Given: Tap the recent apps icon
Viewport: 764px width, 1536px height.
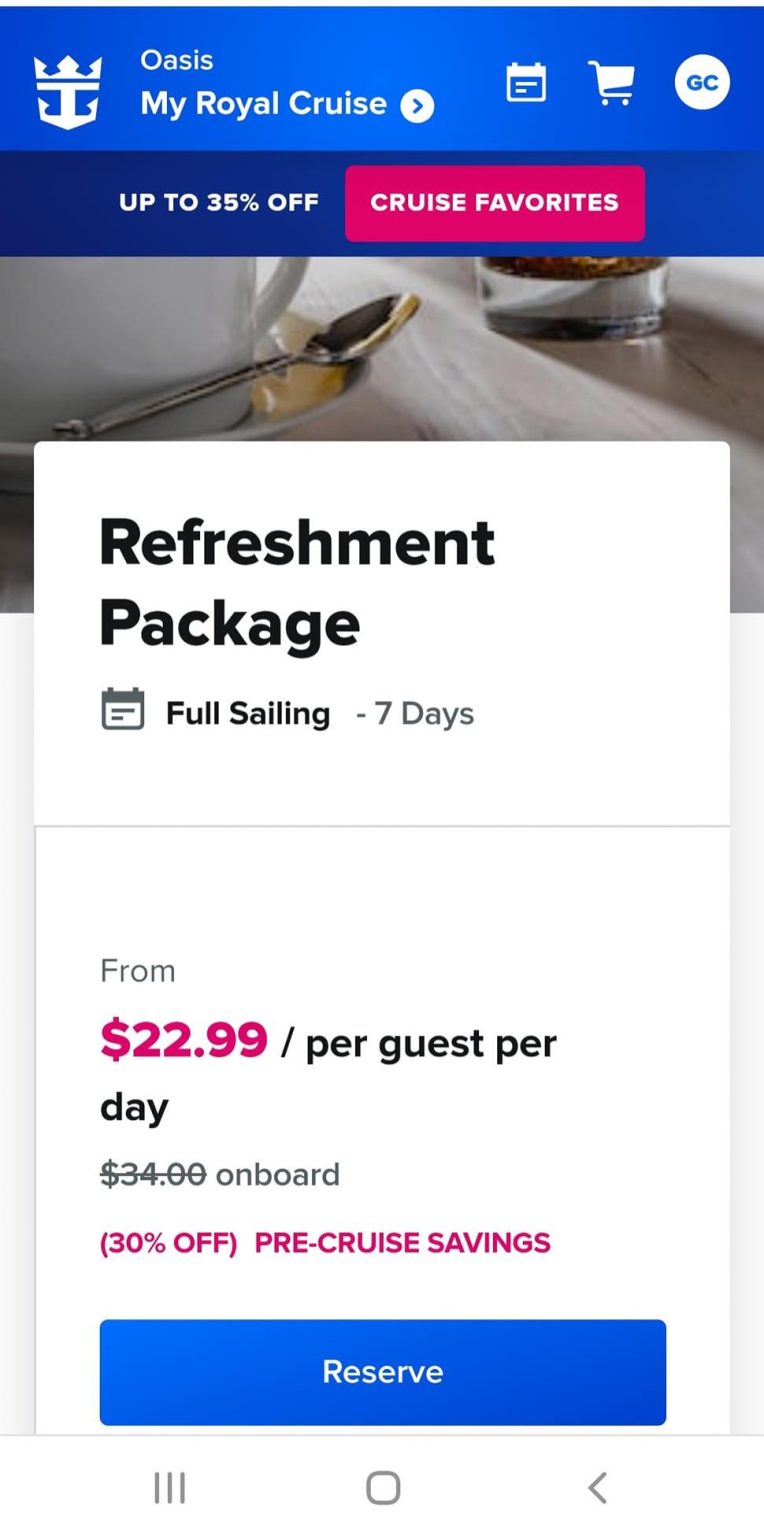Looking at the screenshot, I should pyautogui.click(x=170, y=1487).
